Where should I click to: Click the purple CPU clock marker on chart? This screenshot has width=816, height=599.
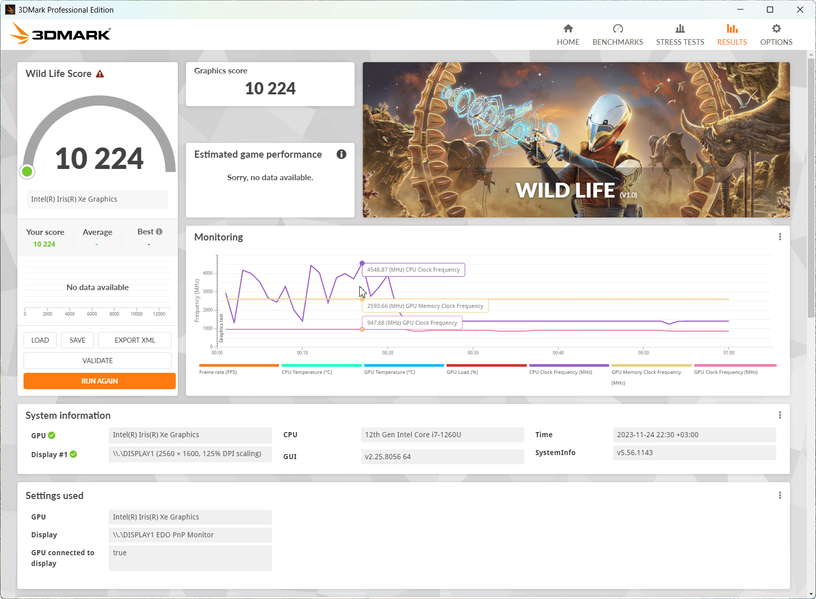(x=362, y=263)
